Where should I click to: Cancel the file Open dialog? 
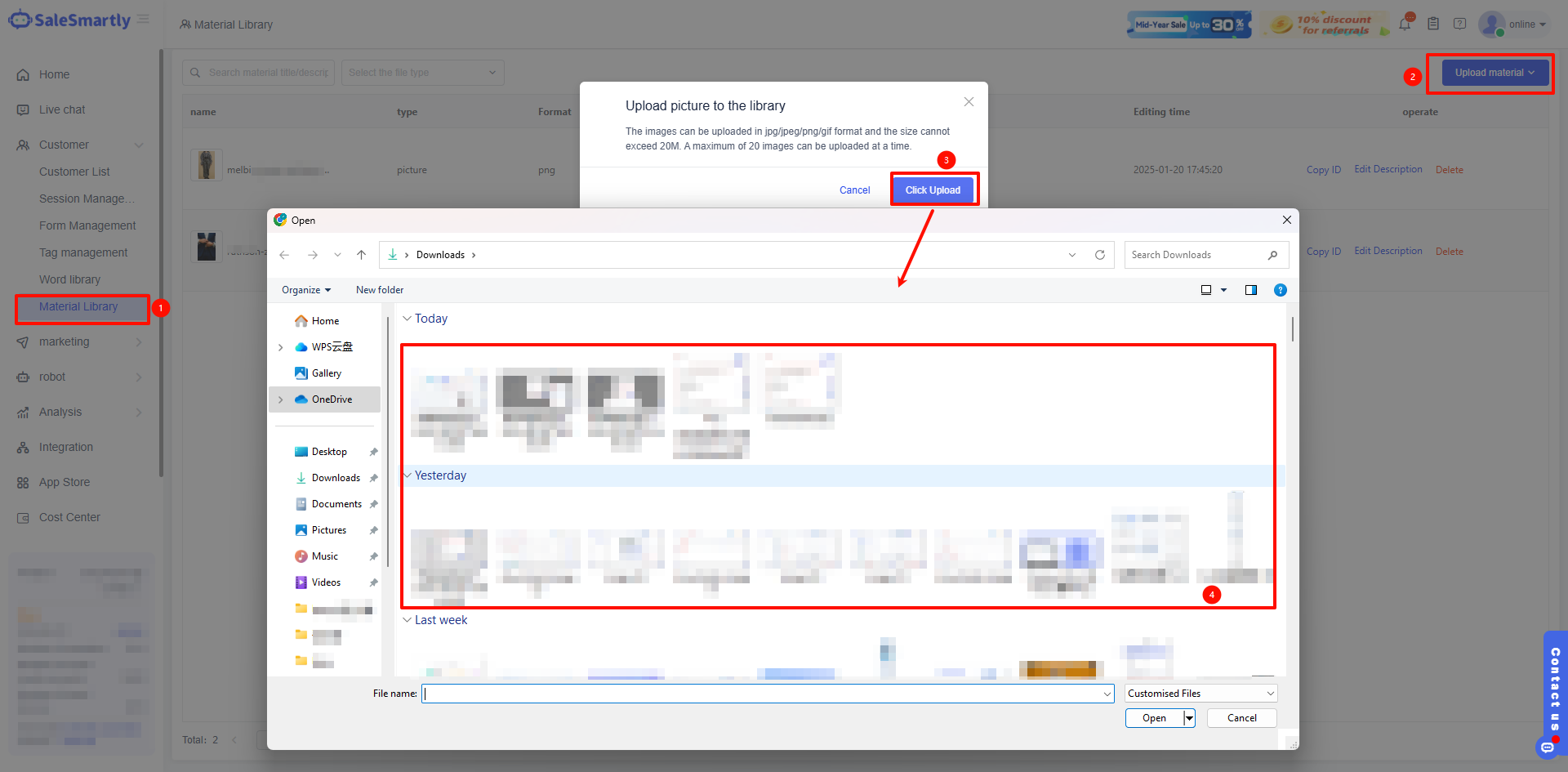(x=1242, y=718)
